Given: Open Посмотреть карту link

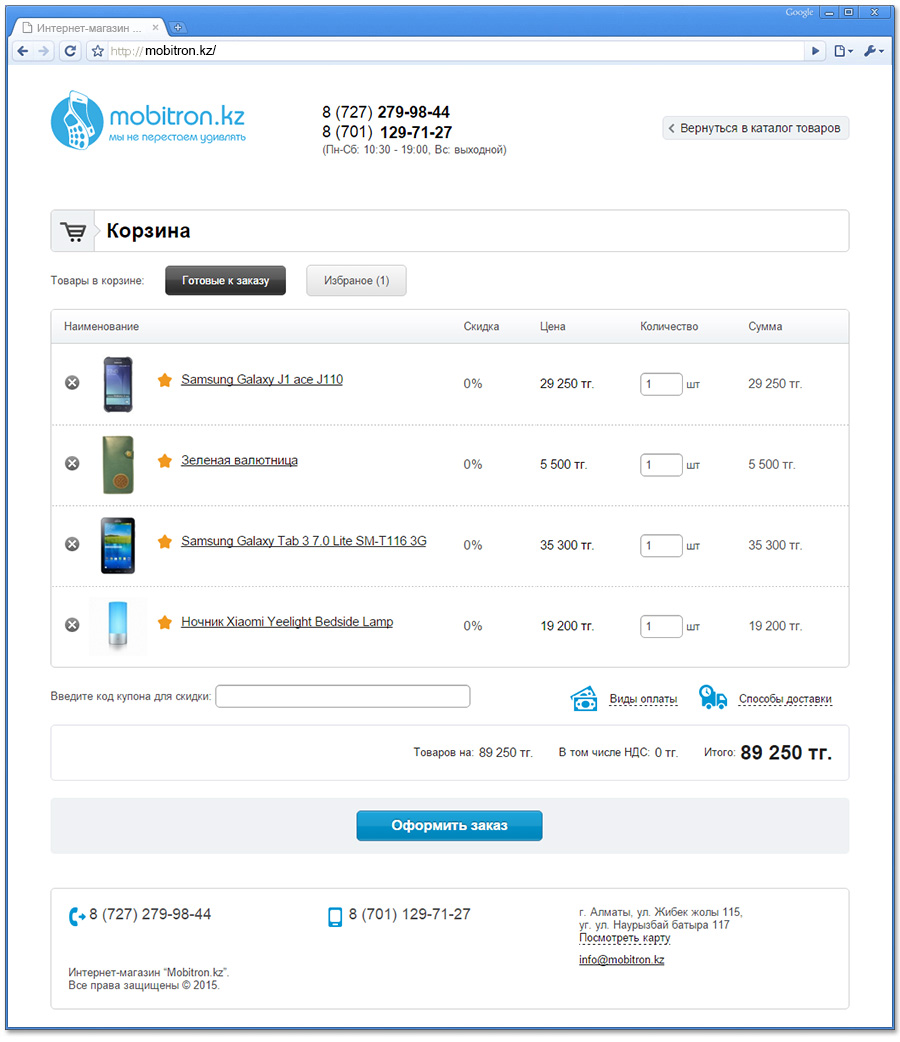Looking at the screenshot, I should pos(625,938).
